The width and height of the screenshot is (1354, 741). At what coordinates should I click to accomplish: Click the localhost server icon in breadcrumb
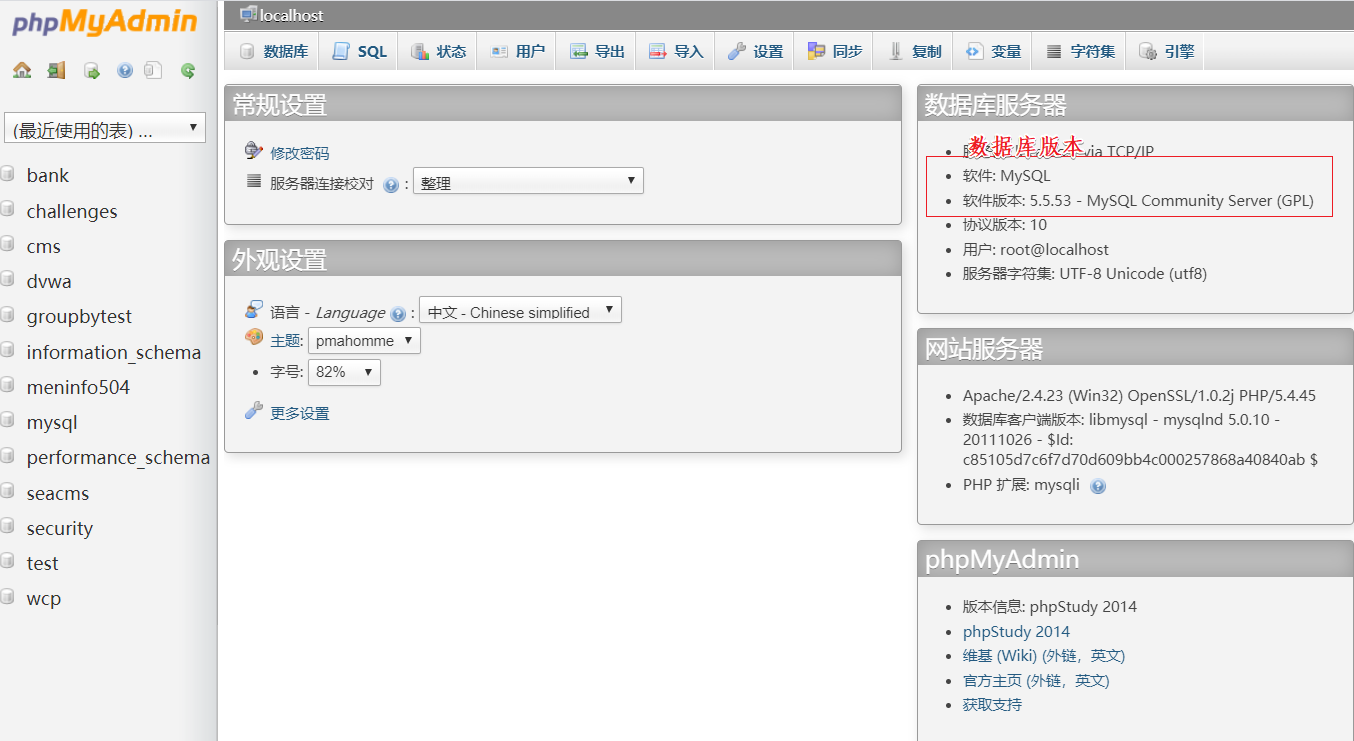coord(248,14)
